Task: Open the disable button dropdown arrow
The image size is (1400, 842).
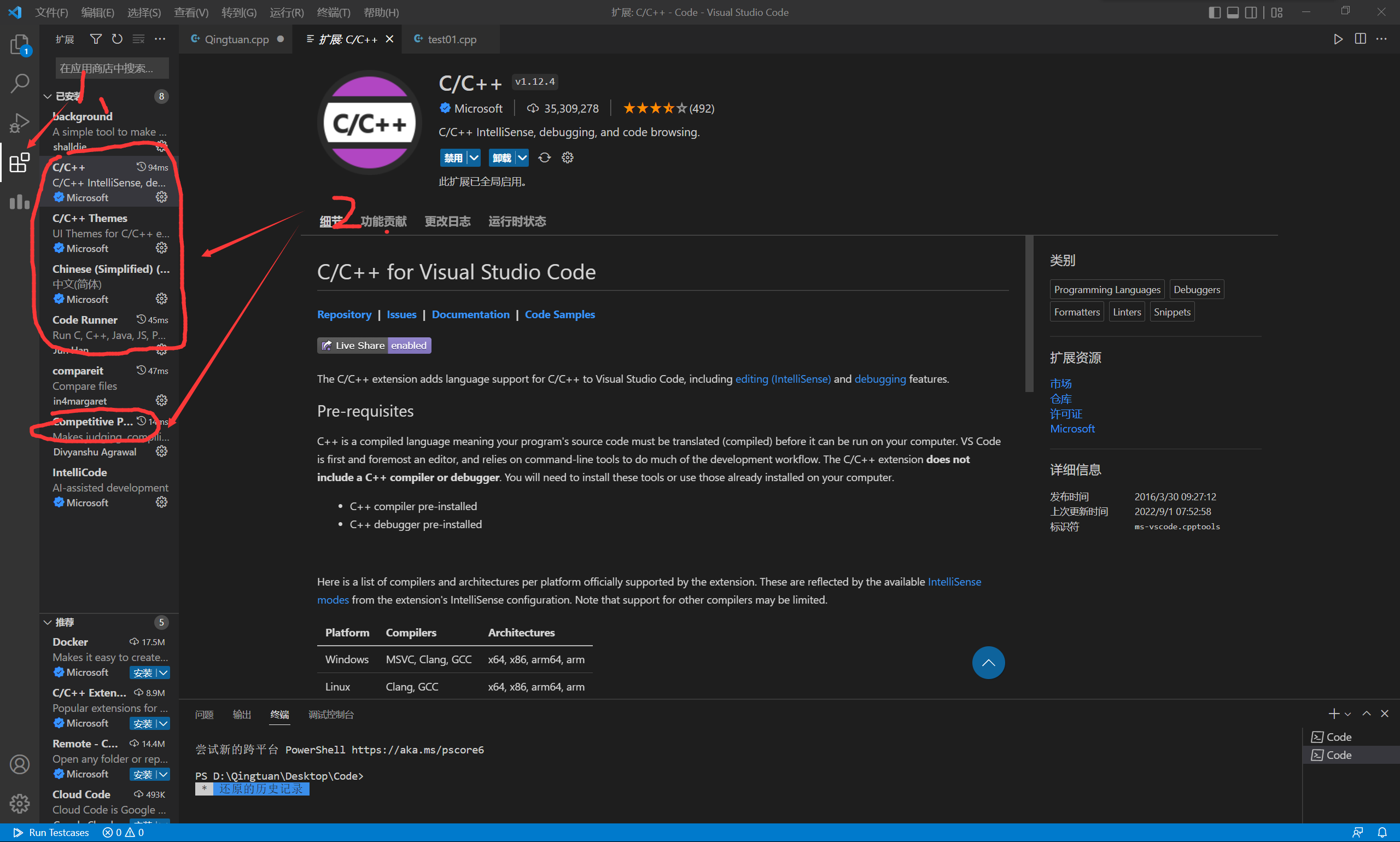Action: point(474,157)
